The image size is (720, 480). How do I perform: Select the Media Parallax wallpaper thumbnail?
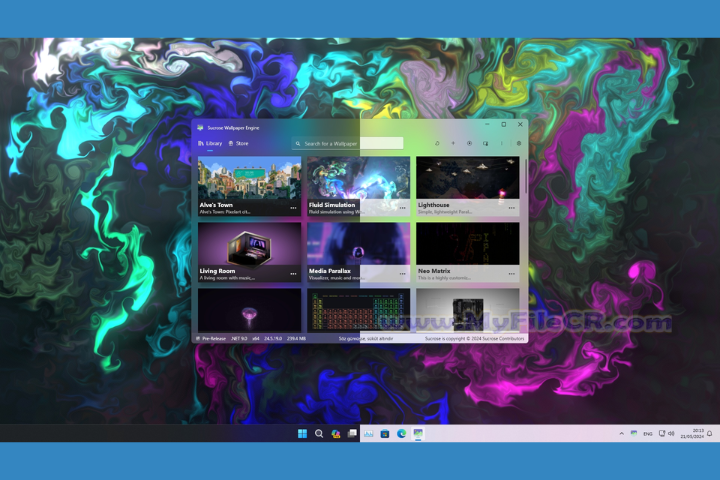point(358,245)
